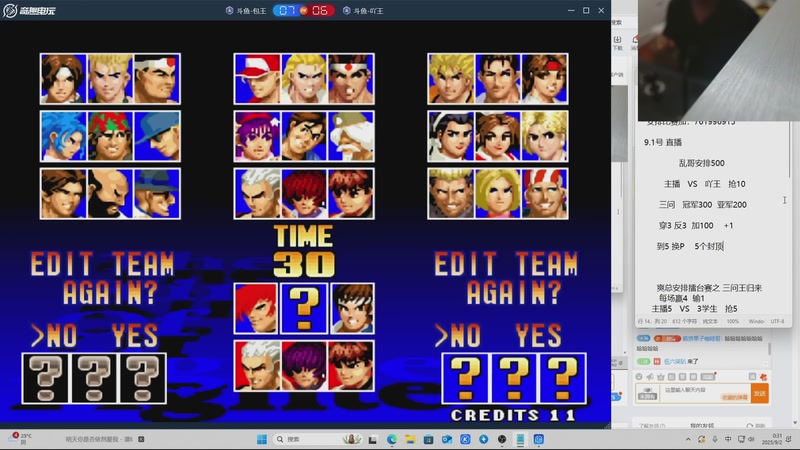Open the Windows Start menu
This screenshot has width=800, height=450.
(262, 439)
